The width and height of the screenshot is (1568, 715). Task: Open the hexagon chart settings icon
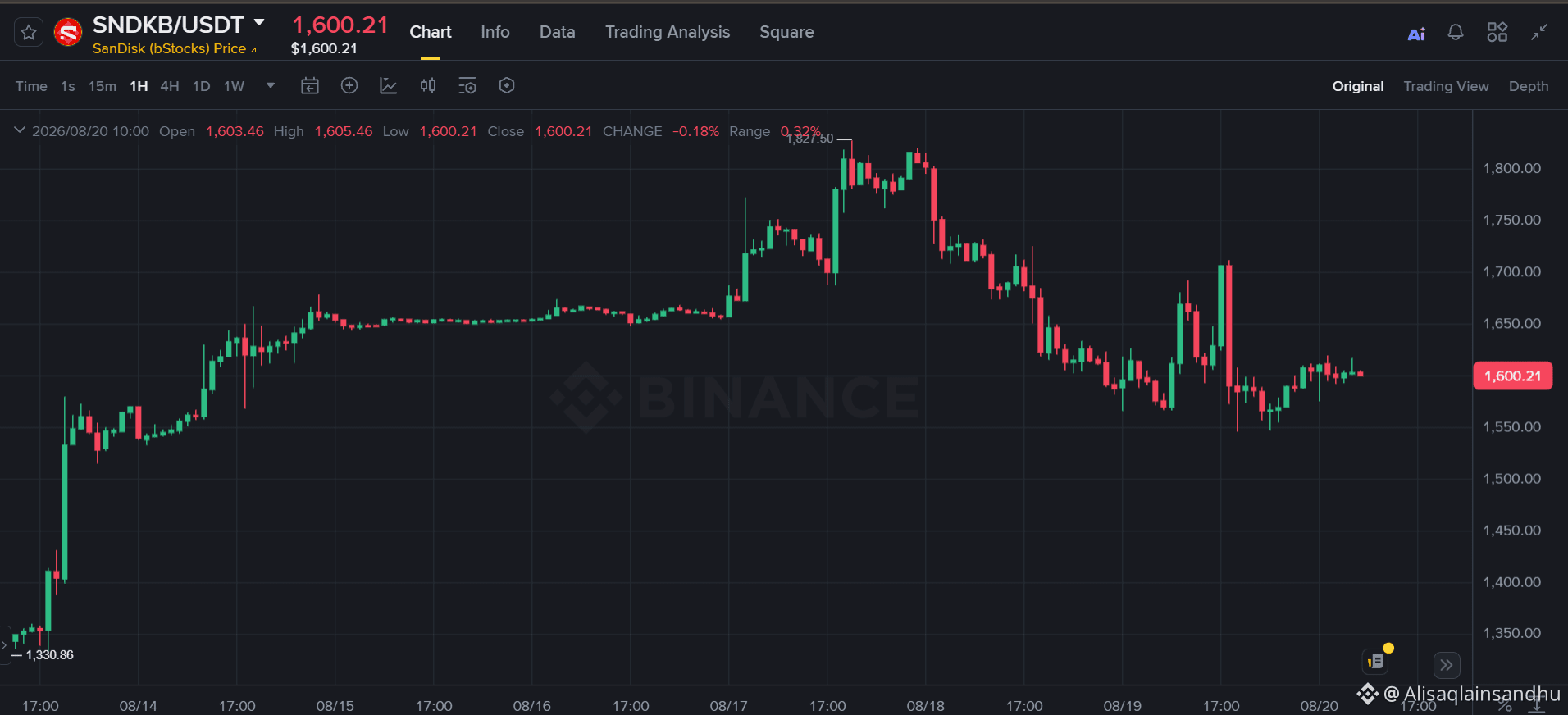507,85
